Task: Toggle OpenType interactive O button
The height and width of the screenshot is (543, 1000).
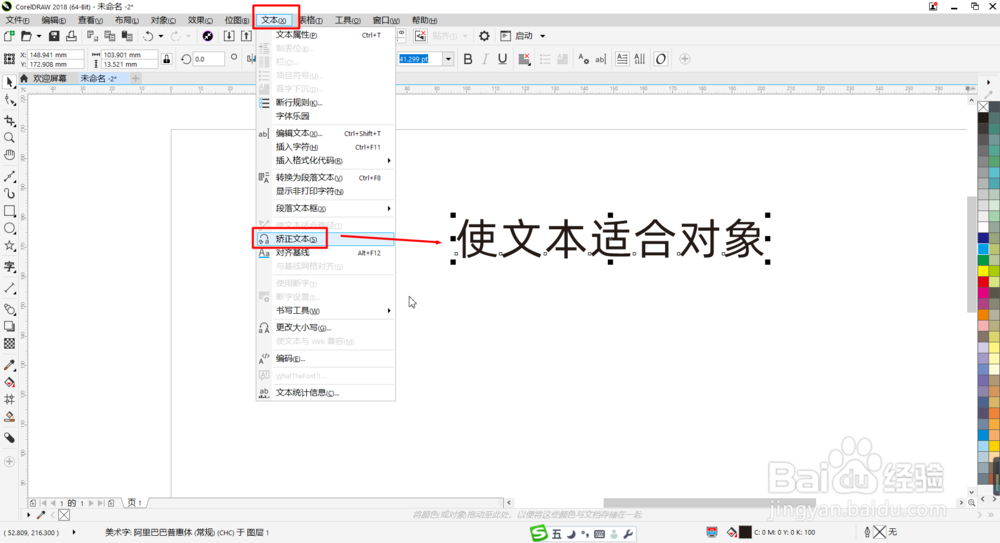Action: (661, 59)
